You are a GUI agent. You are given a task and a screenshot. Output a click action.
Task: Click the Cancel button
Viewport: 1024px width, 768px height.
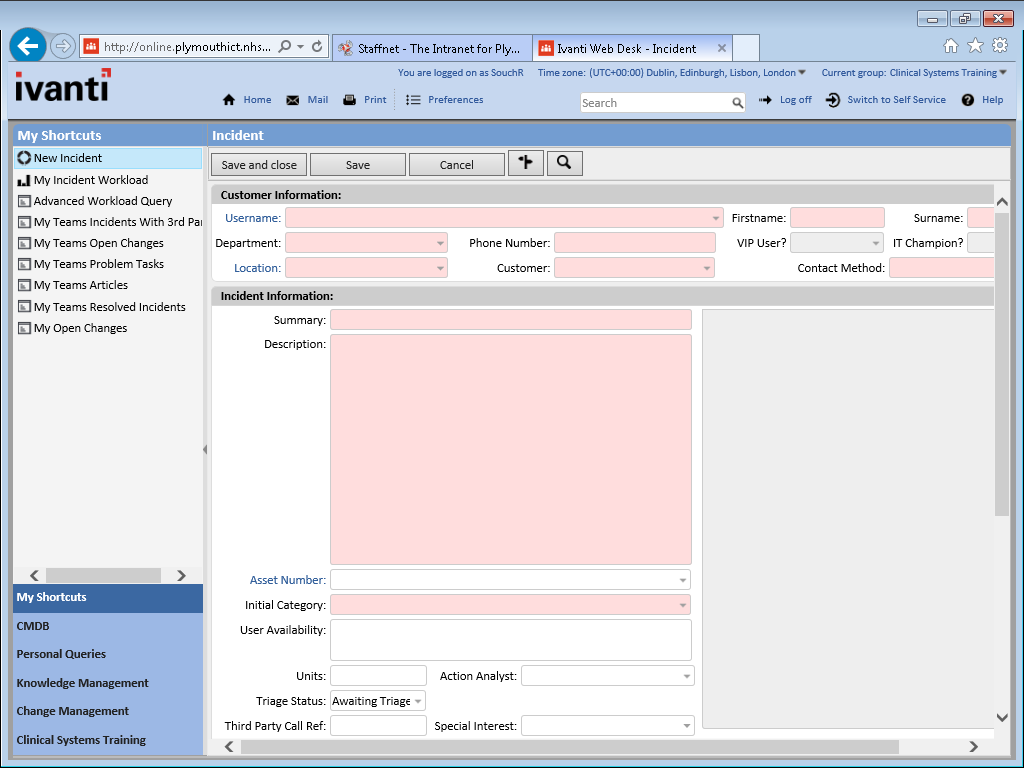point(456,165)
